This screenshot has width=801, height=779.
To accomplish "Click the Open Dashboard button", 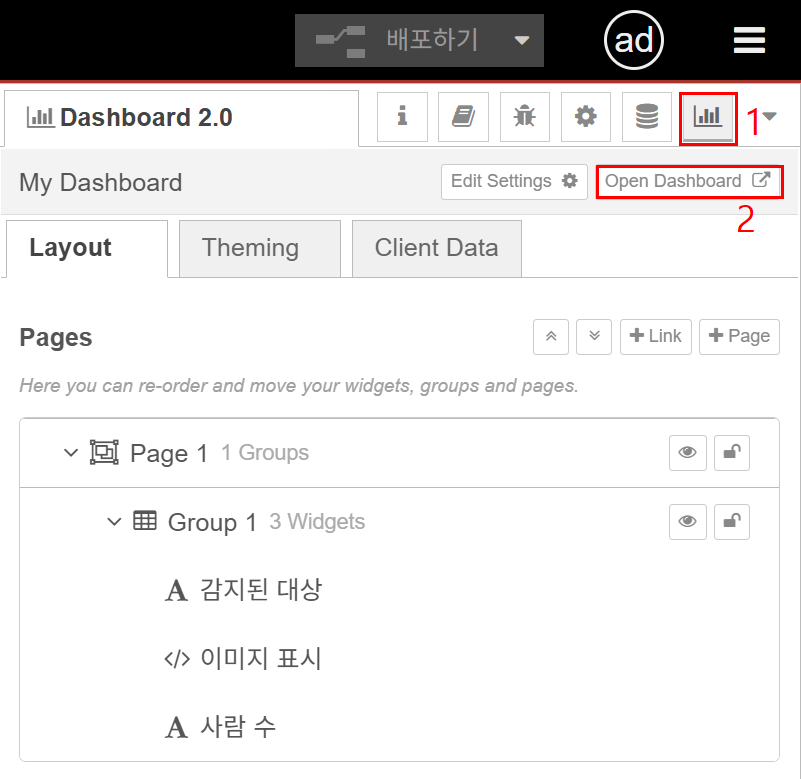I will tap(688, 182).
